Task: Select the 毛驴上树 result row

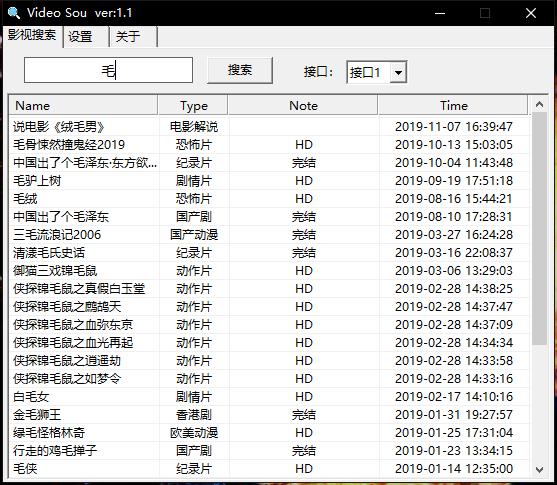Action: (x=269, y=180)
